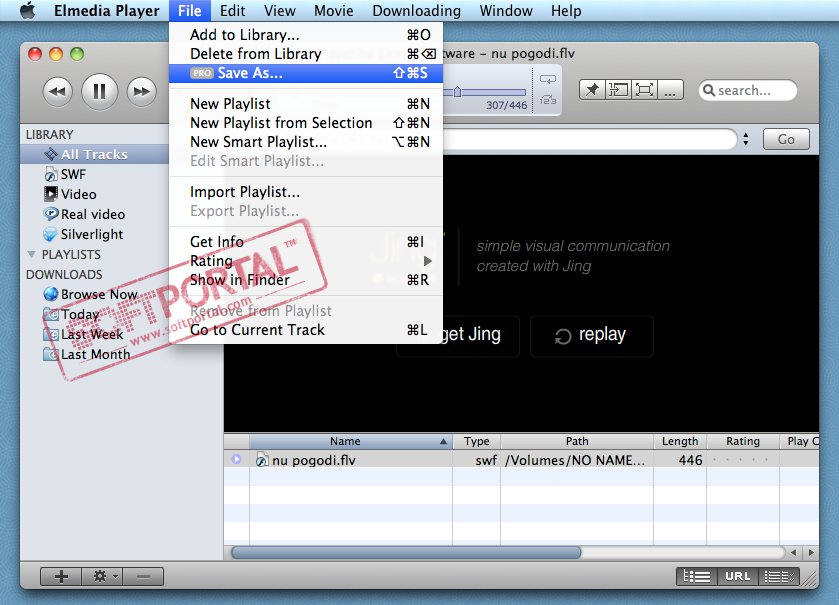Viewport: 839px width, 605px height.
Task: Create a New Playlist
Action: coord(306,104)
